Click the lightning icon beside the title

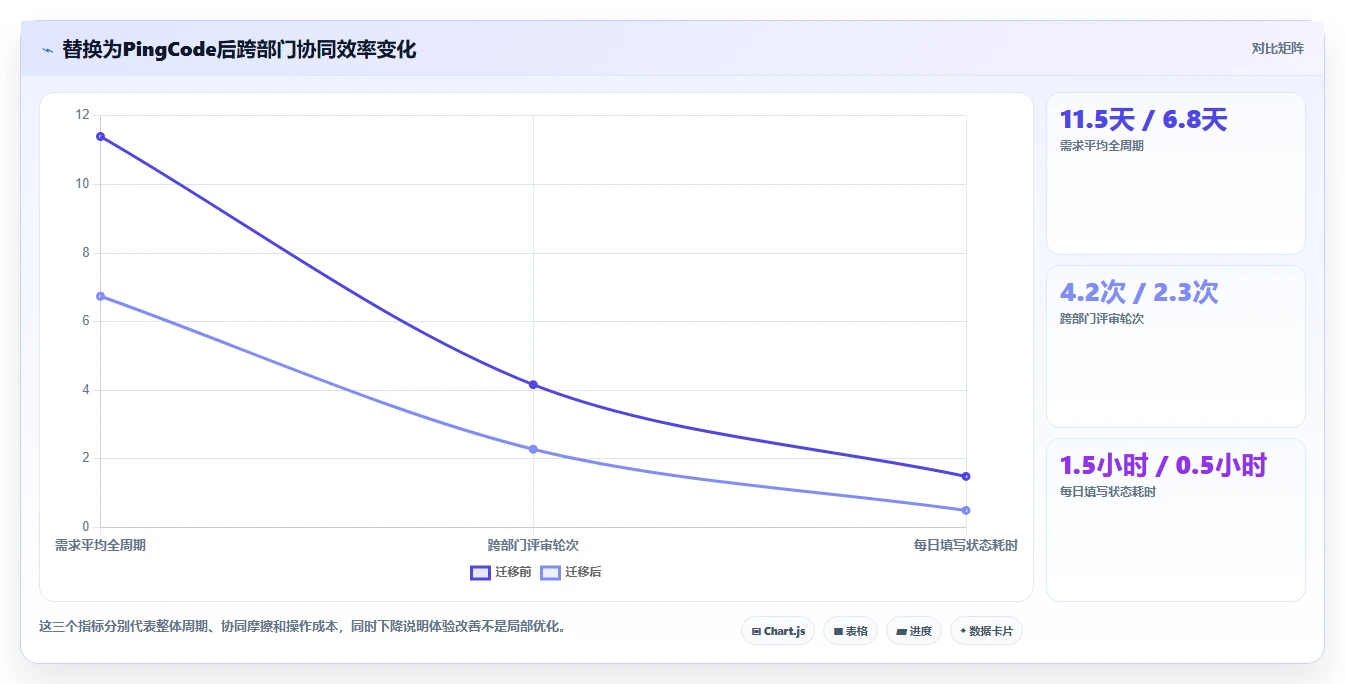48,50
